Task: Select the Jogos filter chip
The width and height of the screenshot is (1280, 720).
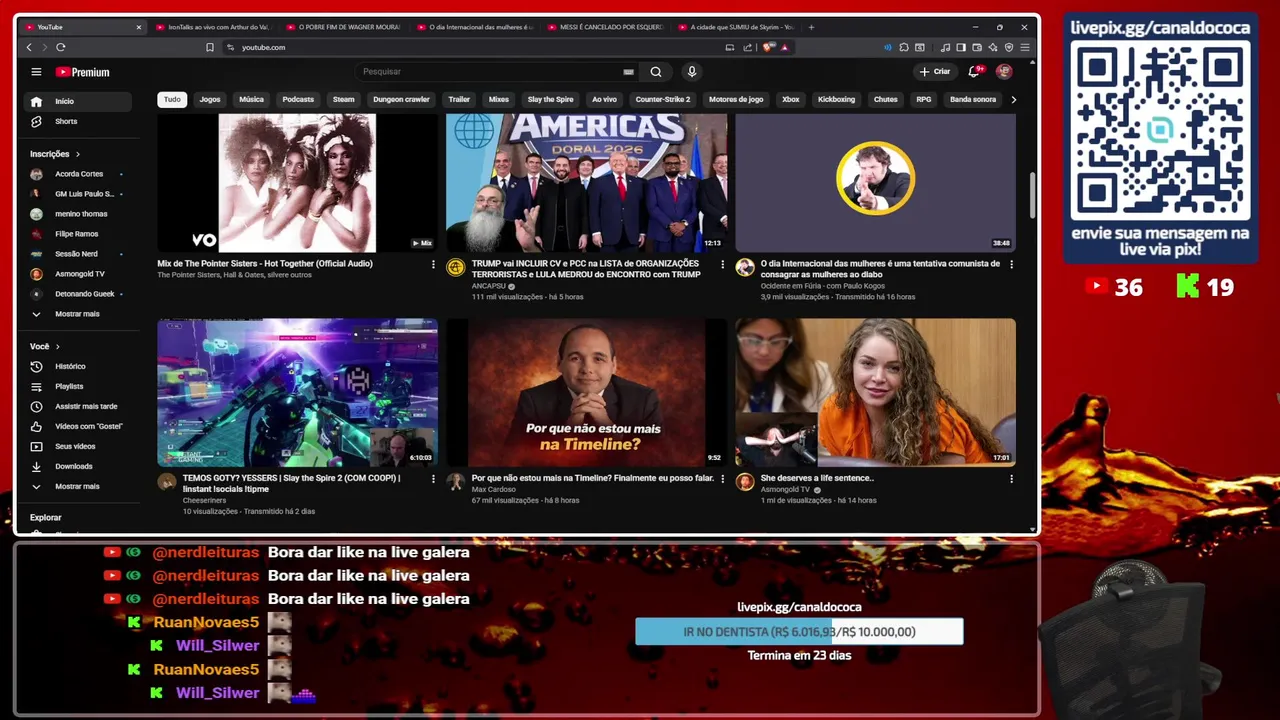Action: [x=210, y=99]
